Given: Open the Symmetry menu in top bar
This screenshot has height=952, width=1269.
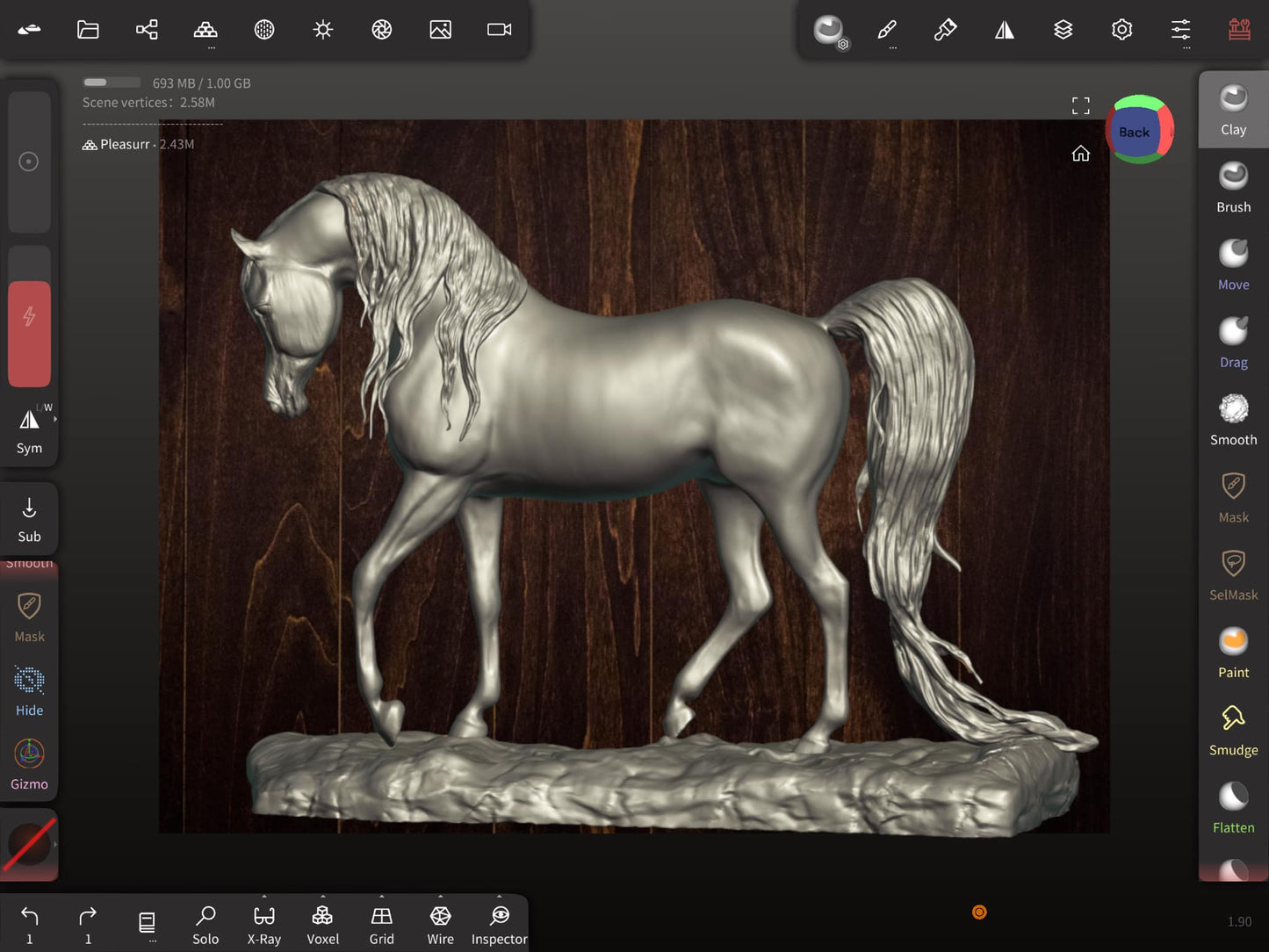Looking at the screenshot, I should (x=1005, y=30).
